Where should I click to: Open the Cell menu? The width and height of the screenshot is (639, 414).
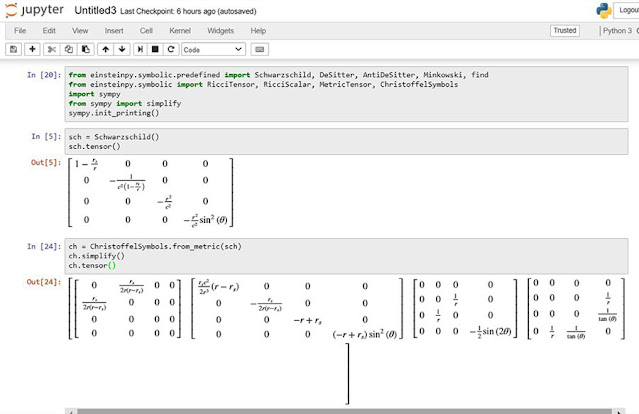(146, 31)
